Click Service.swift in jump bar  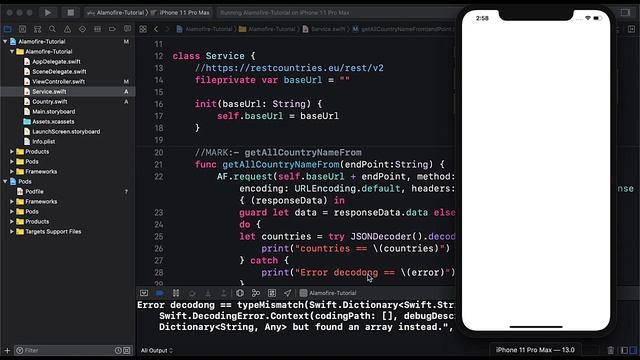pos(324,29)
